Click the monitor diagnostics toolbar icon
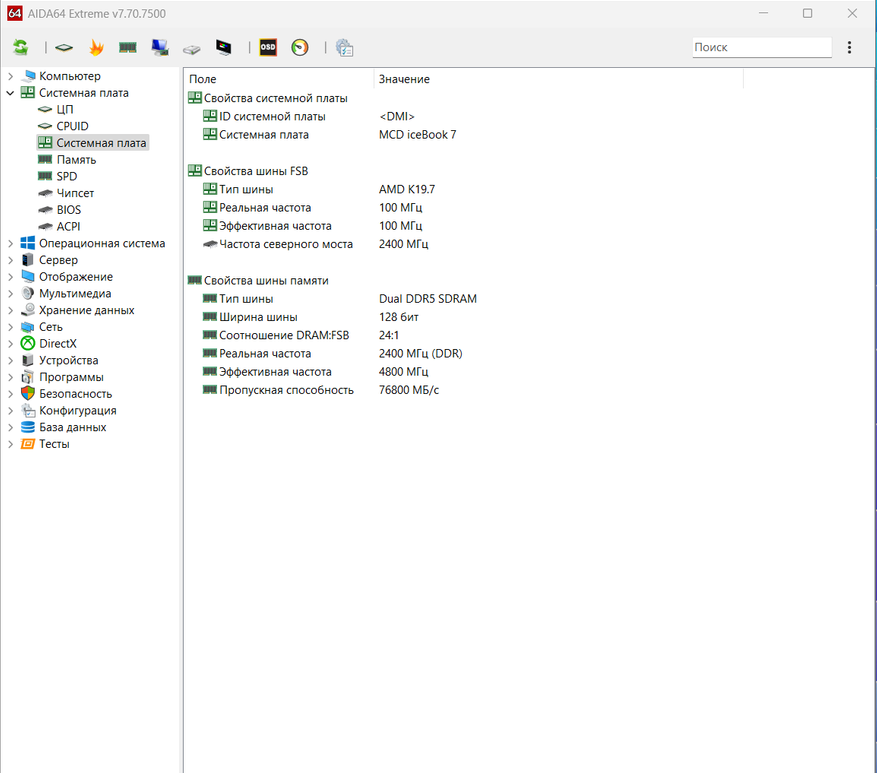Image resolution: width=877 pixels, height=773 pixels. [x=223, y=47]
